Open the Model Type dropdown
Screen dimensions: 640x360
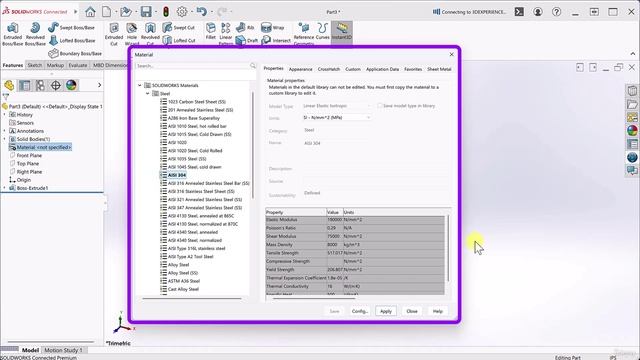click(337, 106)
